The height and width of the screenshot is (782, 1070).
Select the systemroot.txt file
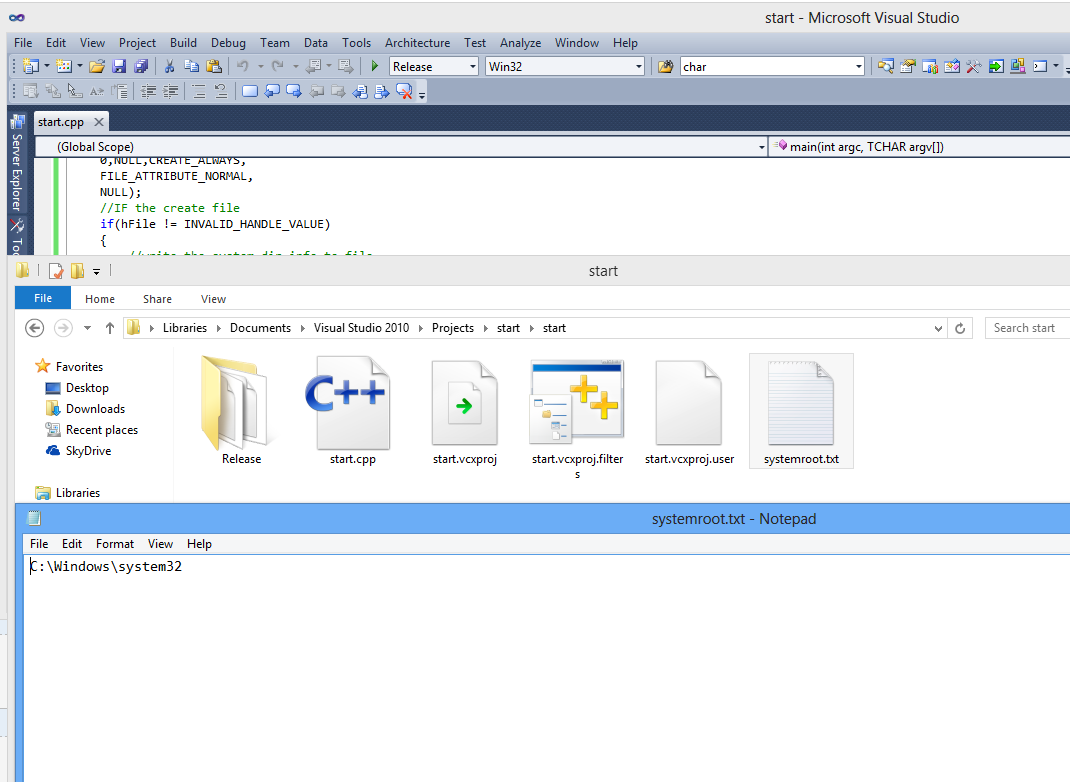(801, 411)
